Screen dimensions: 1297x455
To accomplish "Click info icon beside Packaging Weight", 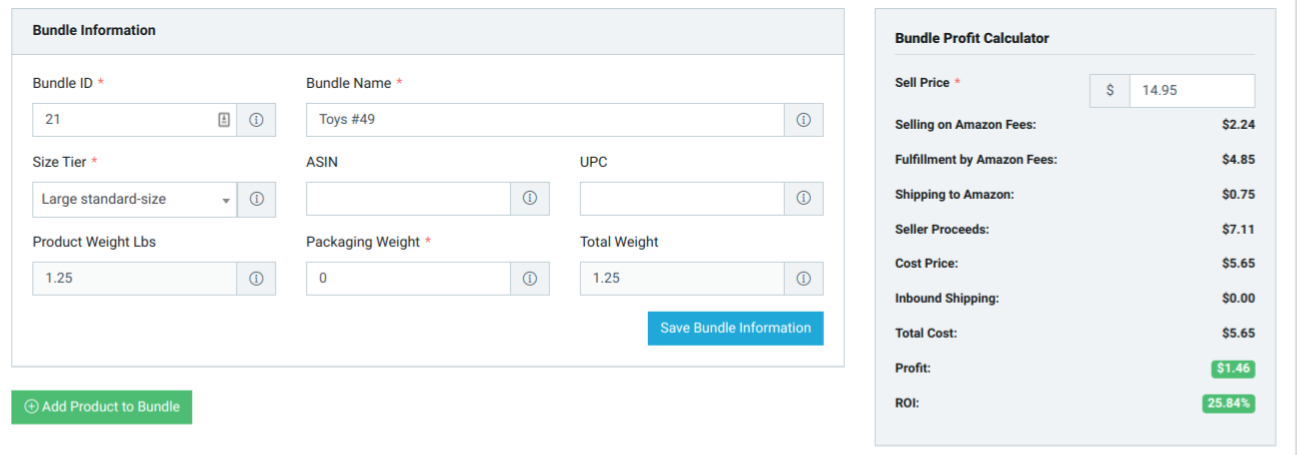I will click(530, 279).
